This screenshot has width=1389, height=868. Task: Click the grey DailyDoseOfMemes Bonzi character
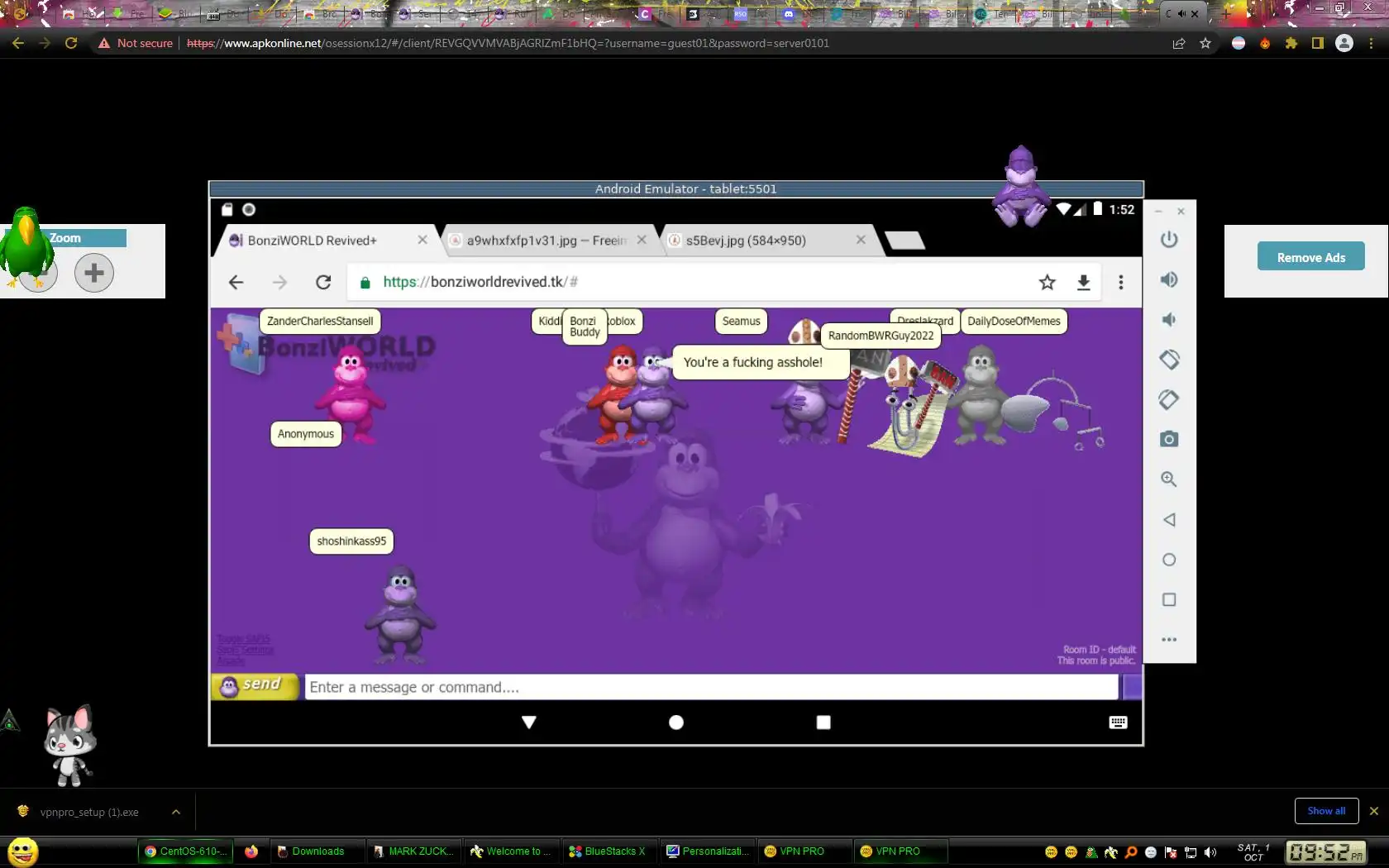[981, 395]
